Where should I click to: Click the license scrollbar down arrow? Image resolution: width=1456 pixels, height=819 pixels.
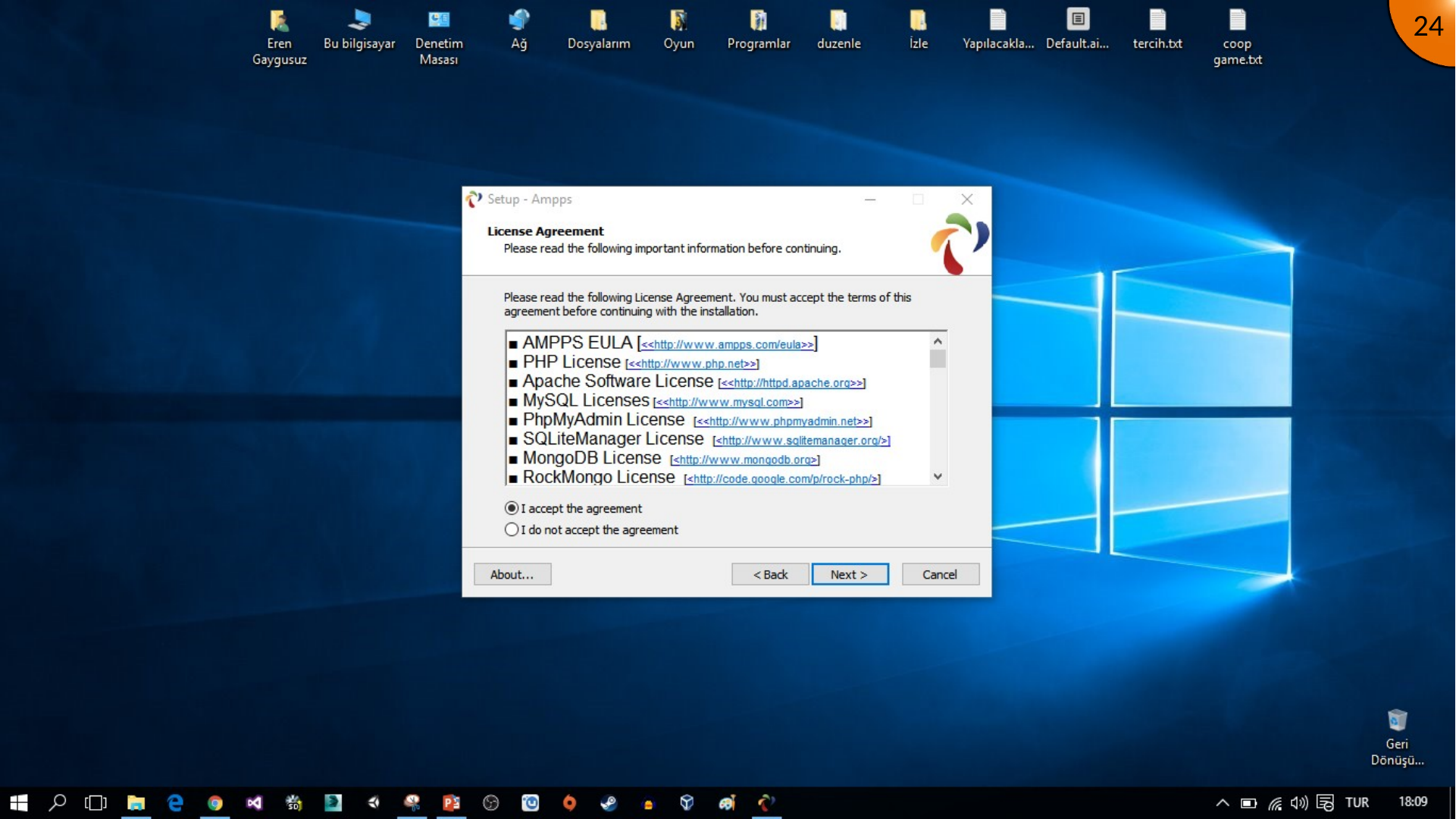938,476
